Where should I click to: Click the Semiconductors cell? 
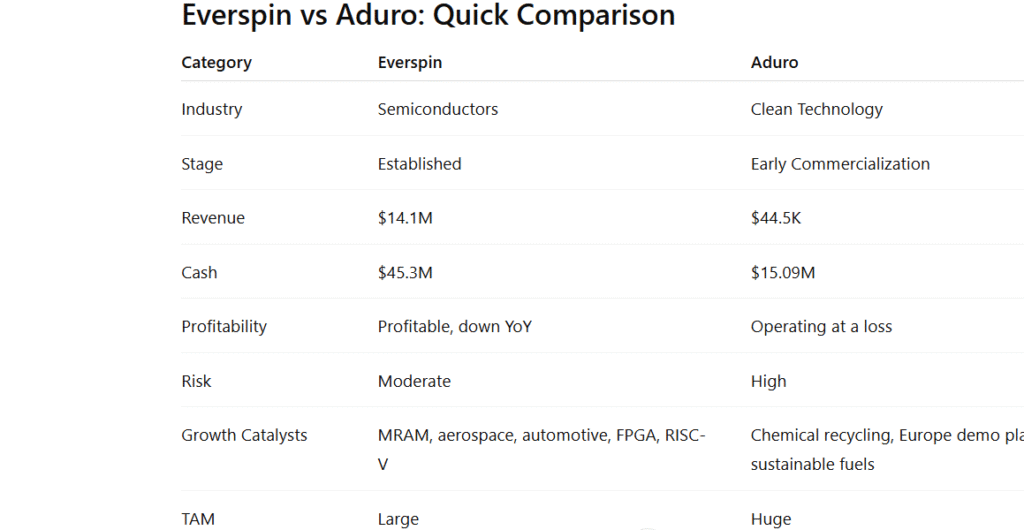point(437,109)
